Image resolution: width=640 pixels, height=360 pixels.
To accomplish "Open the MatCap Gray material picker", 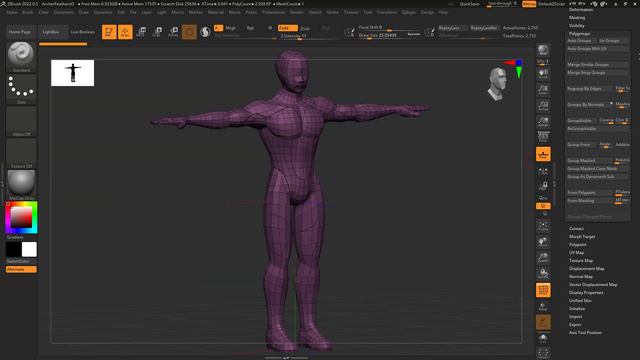I will pyautogui.click(x=21, y=185).
